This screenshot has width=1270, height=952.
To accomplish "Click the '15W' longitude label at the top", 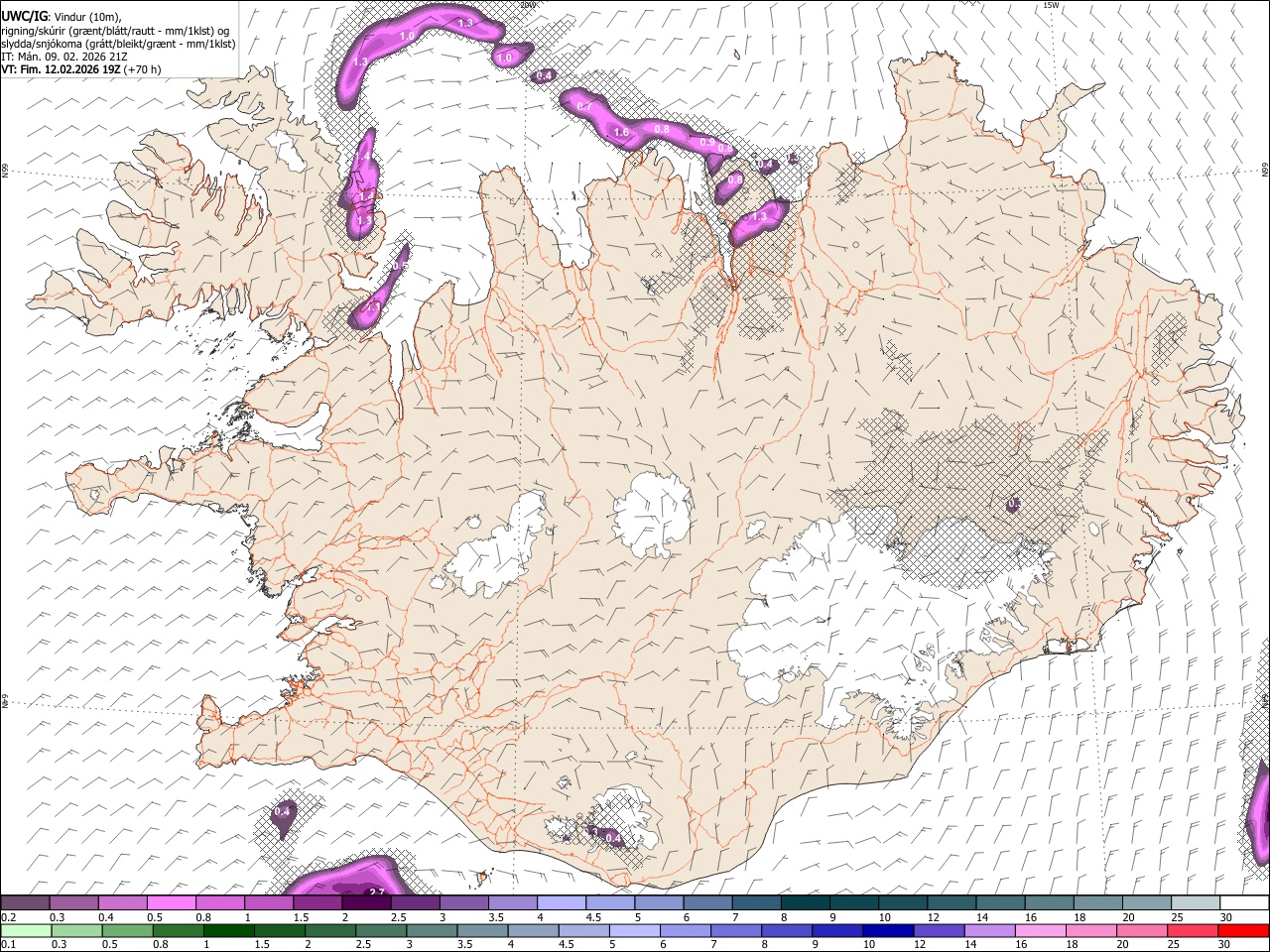I will (x=1051, y=5).
